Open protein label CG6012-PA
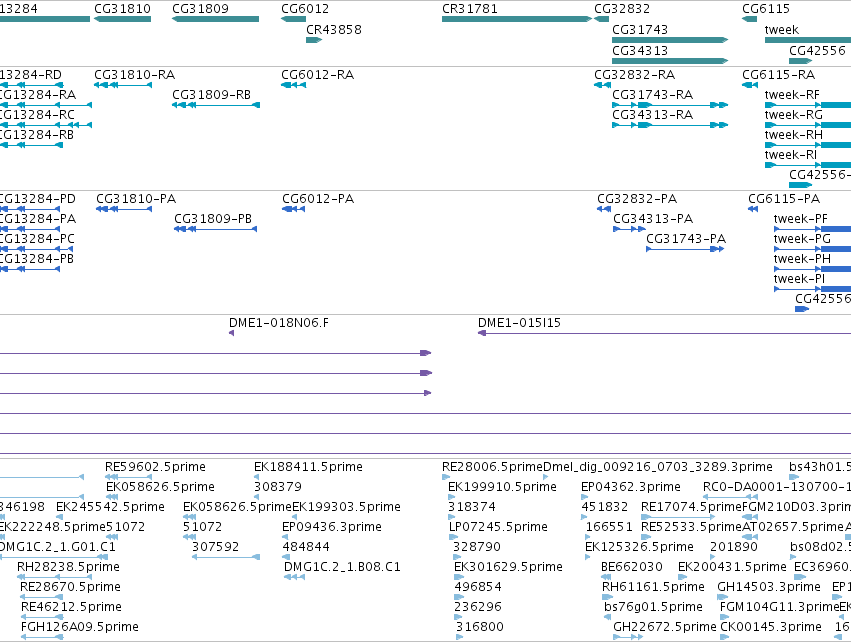This screenshot has width=851, height=642. point(318,199)
